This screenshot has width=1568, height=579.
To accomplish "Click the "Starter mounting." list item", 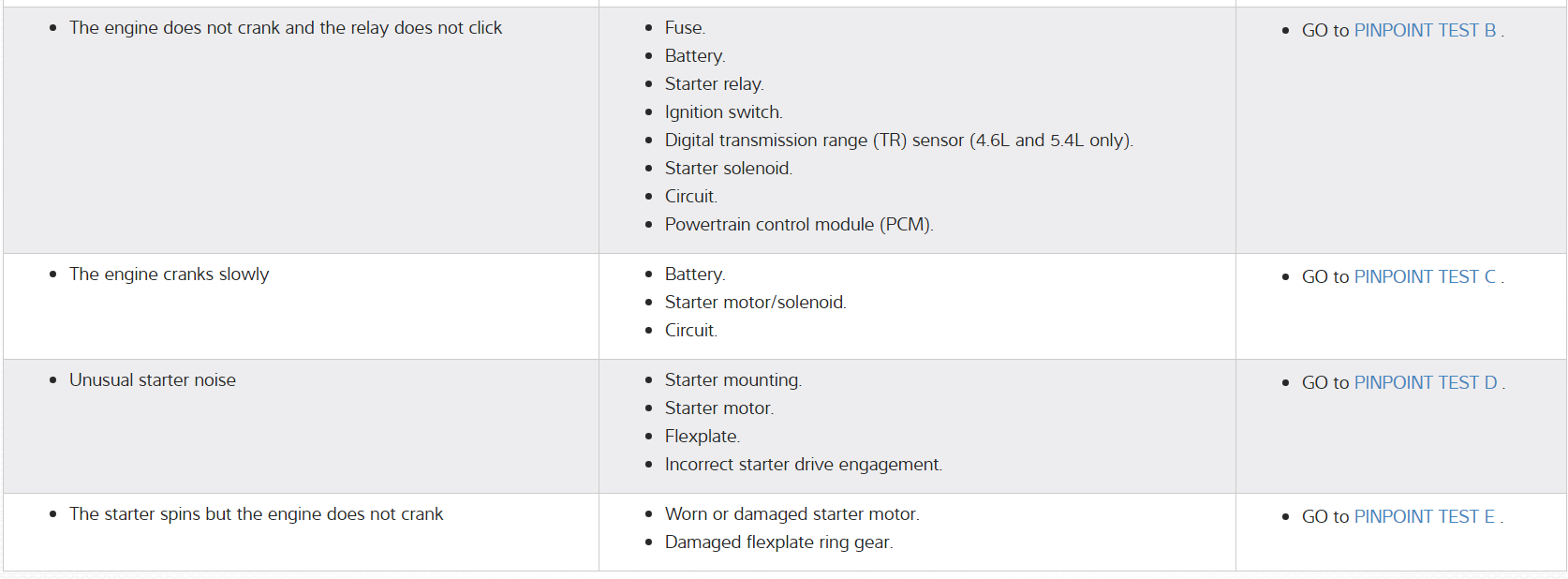I will [x=732, y=380].
